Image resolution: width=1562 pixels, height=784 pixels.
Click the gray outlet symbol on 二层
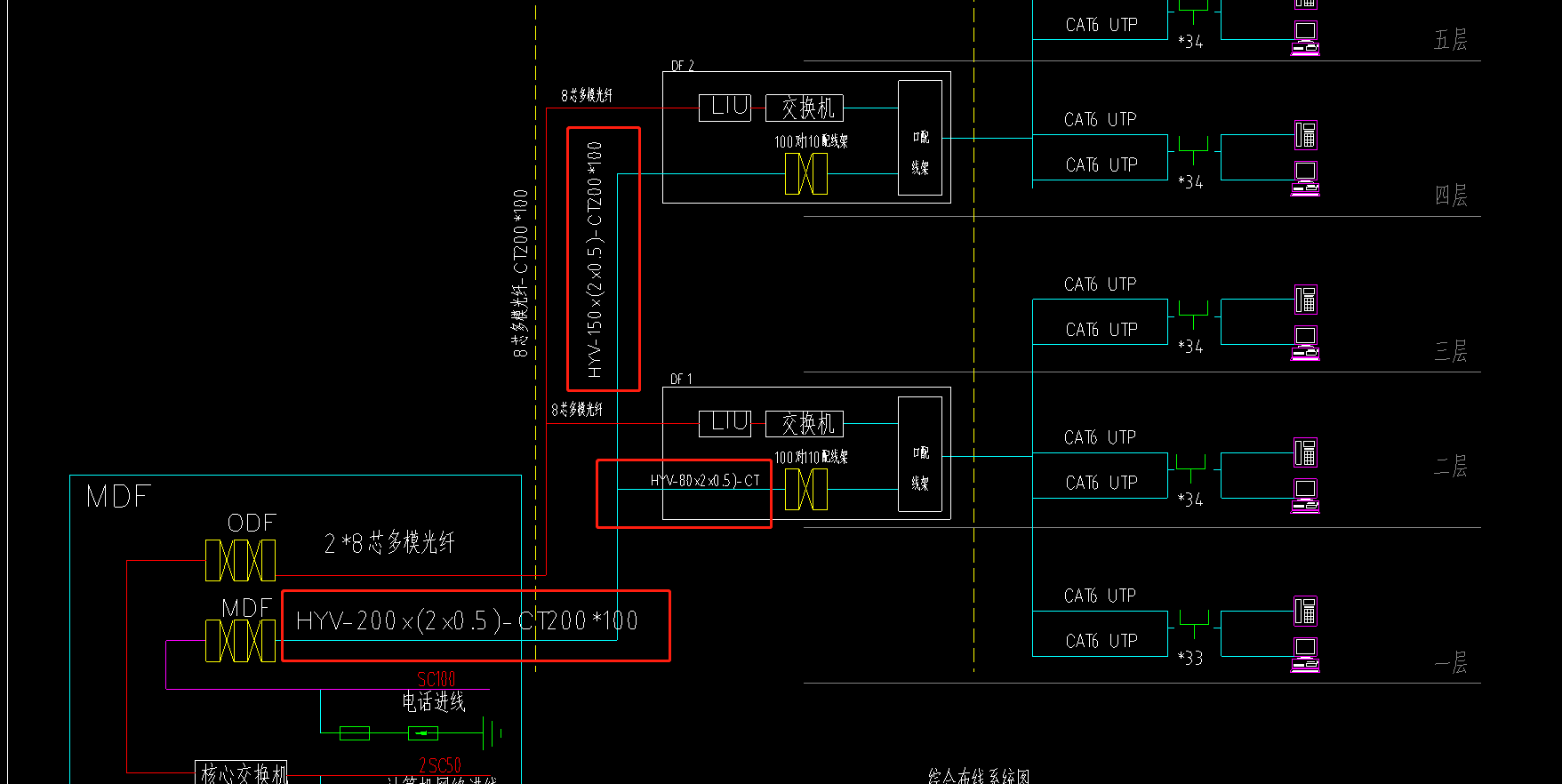click(x=1191, y=467)
